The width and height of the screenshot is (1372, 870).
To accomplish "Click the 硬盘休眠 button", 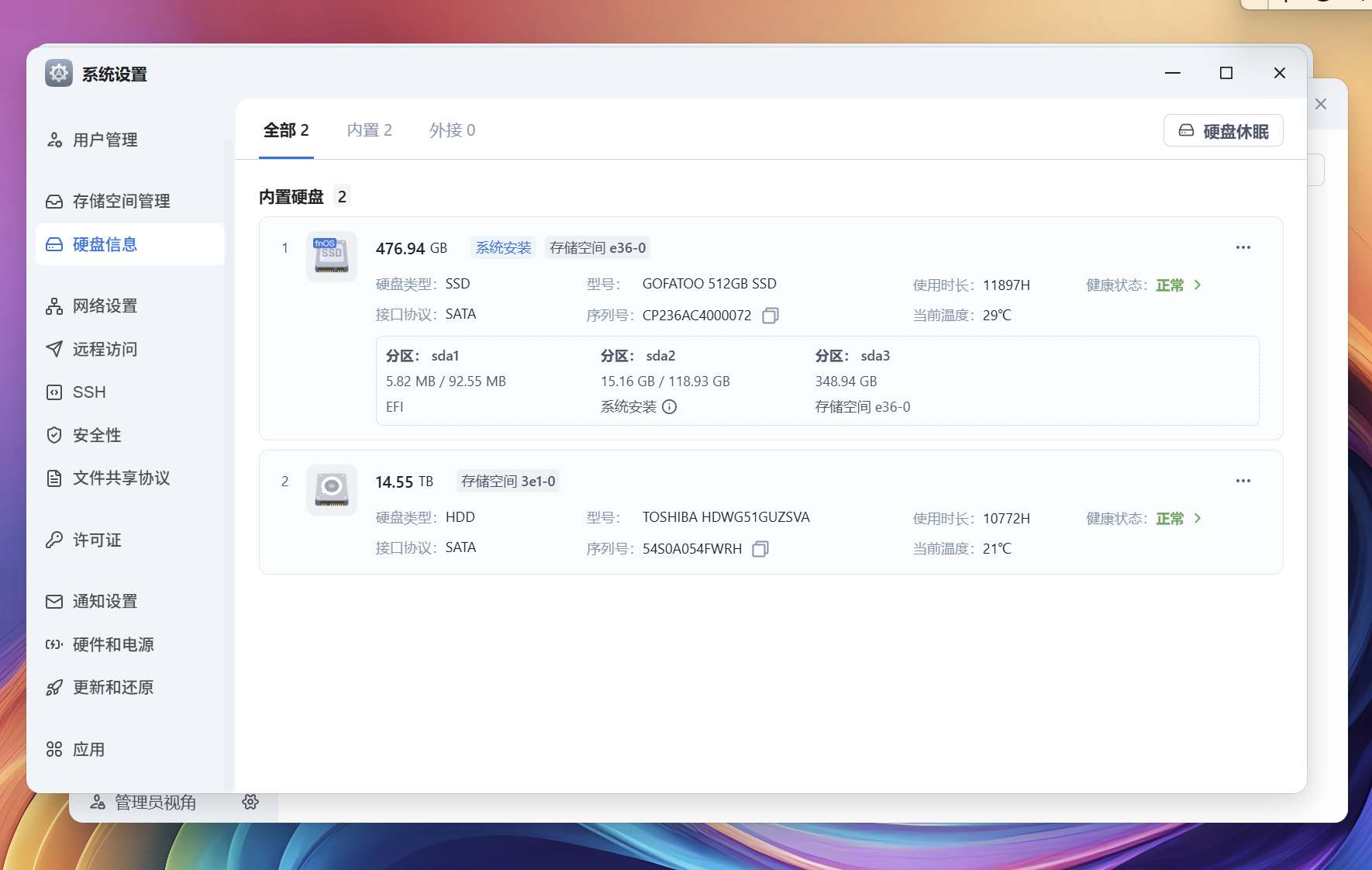I will click(x=1223, y=131).
